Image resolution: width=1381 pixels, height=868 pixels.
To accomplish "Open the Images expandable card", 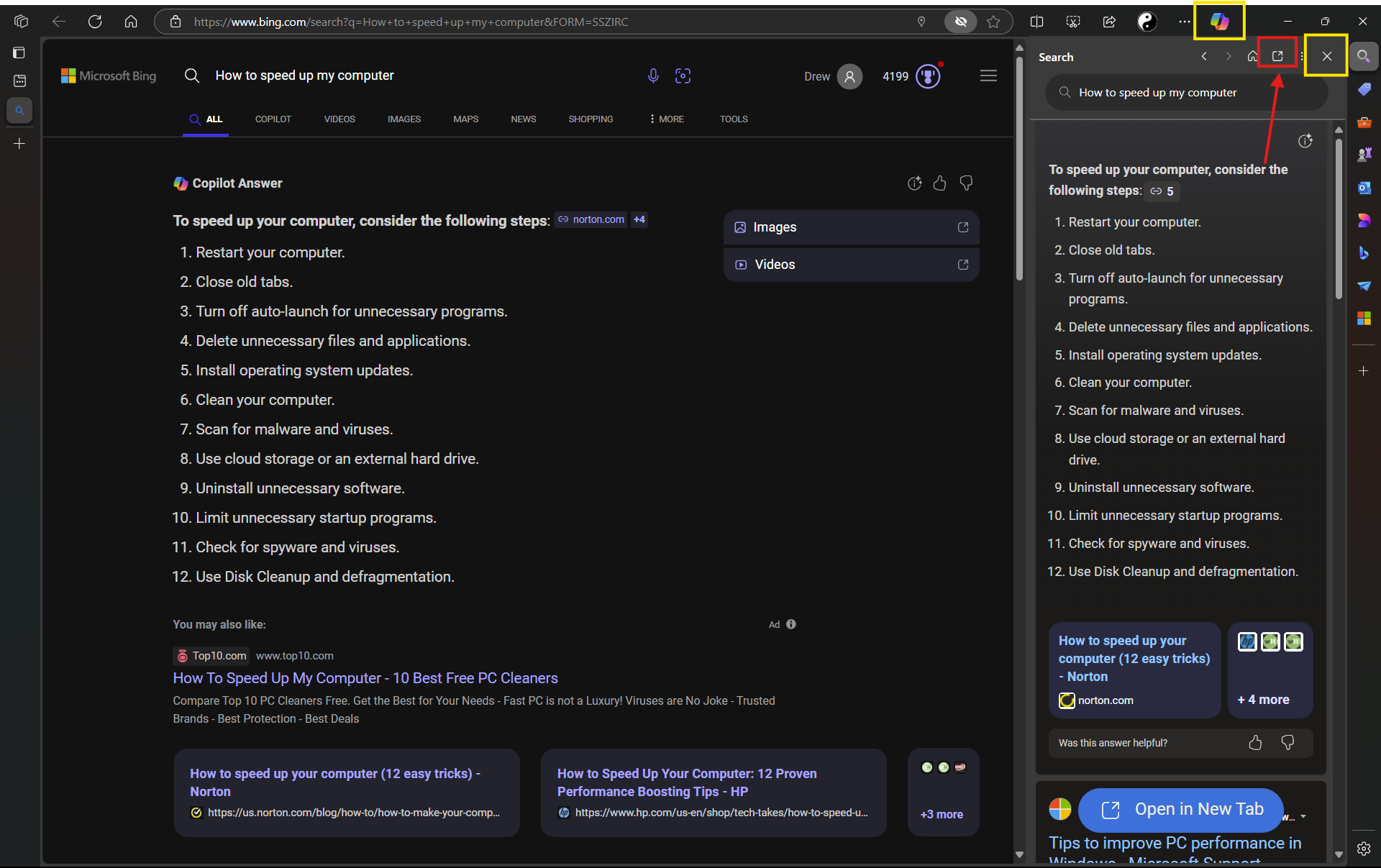I will [x=851, y=227].
